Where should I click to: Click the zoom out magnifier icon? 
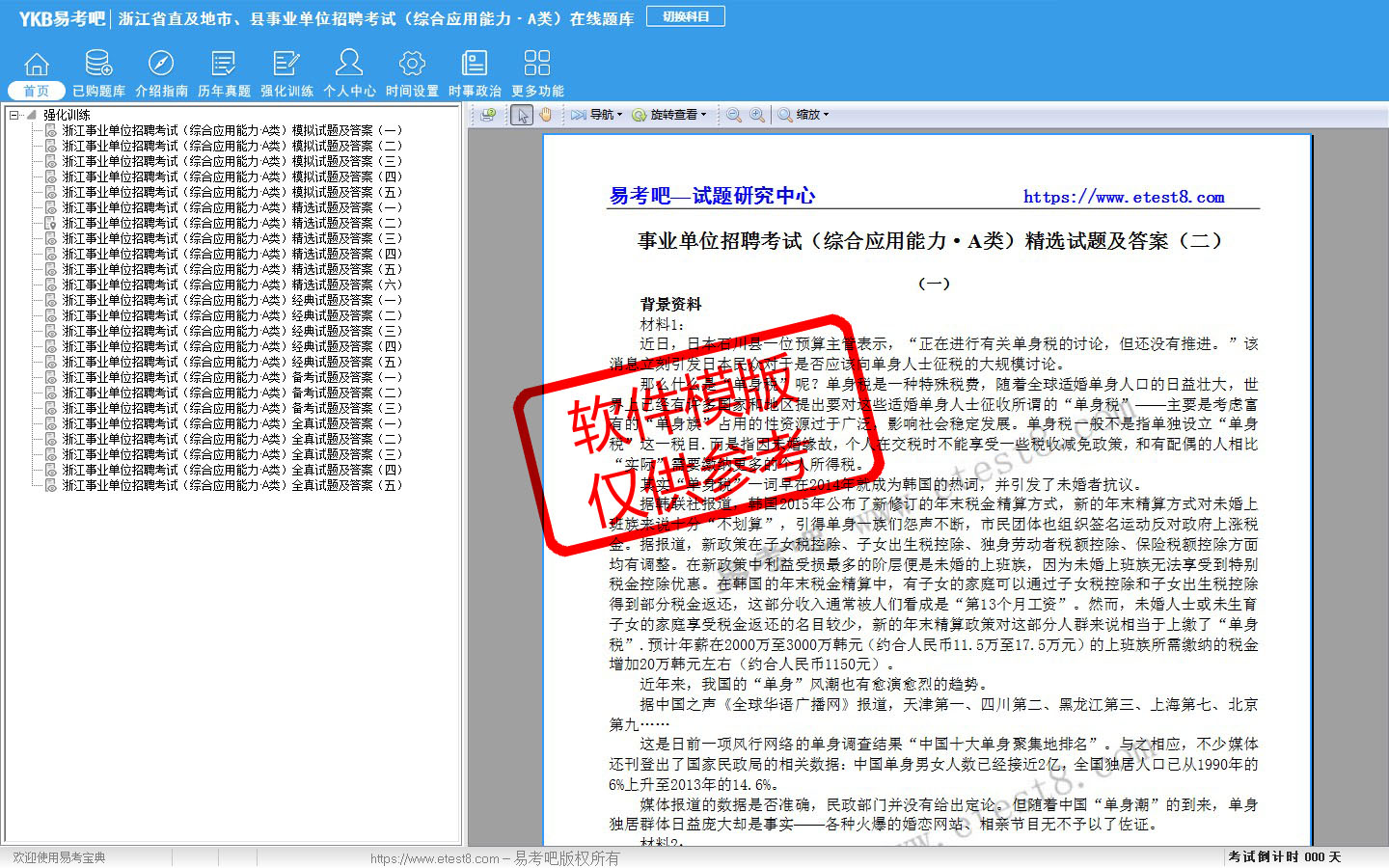coord(734,115)
